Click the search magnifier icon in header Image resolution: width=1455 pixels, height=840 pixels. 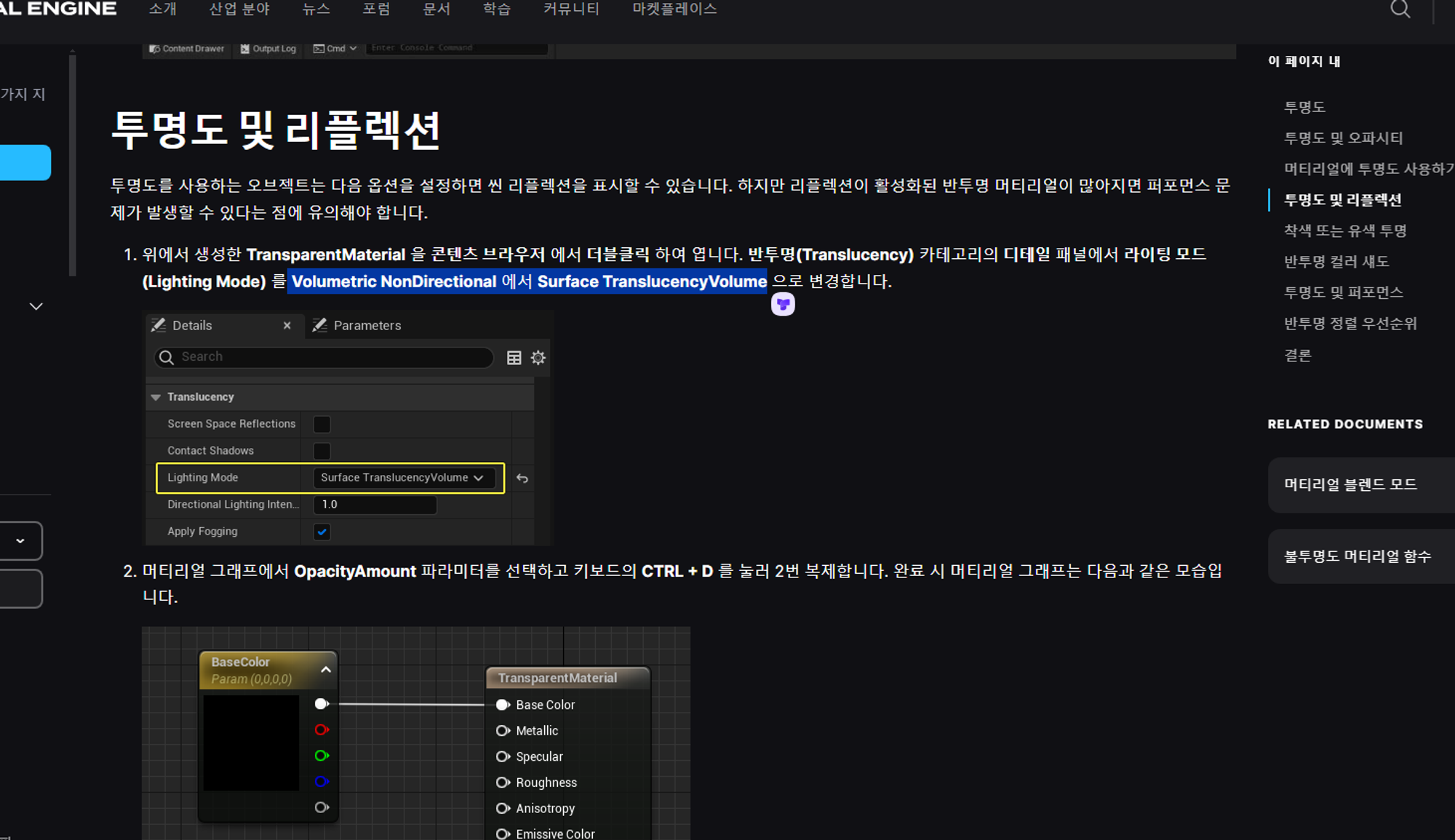(x=1400, y=9)
